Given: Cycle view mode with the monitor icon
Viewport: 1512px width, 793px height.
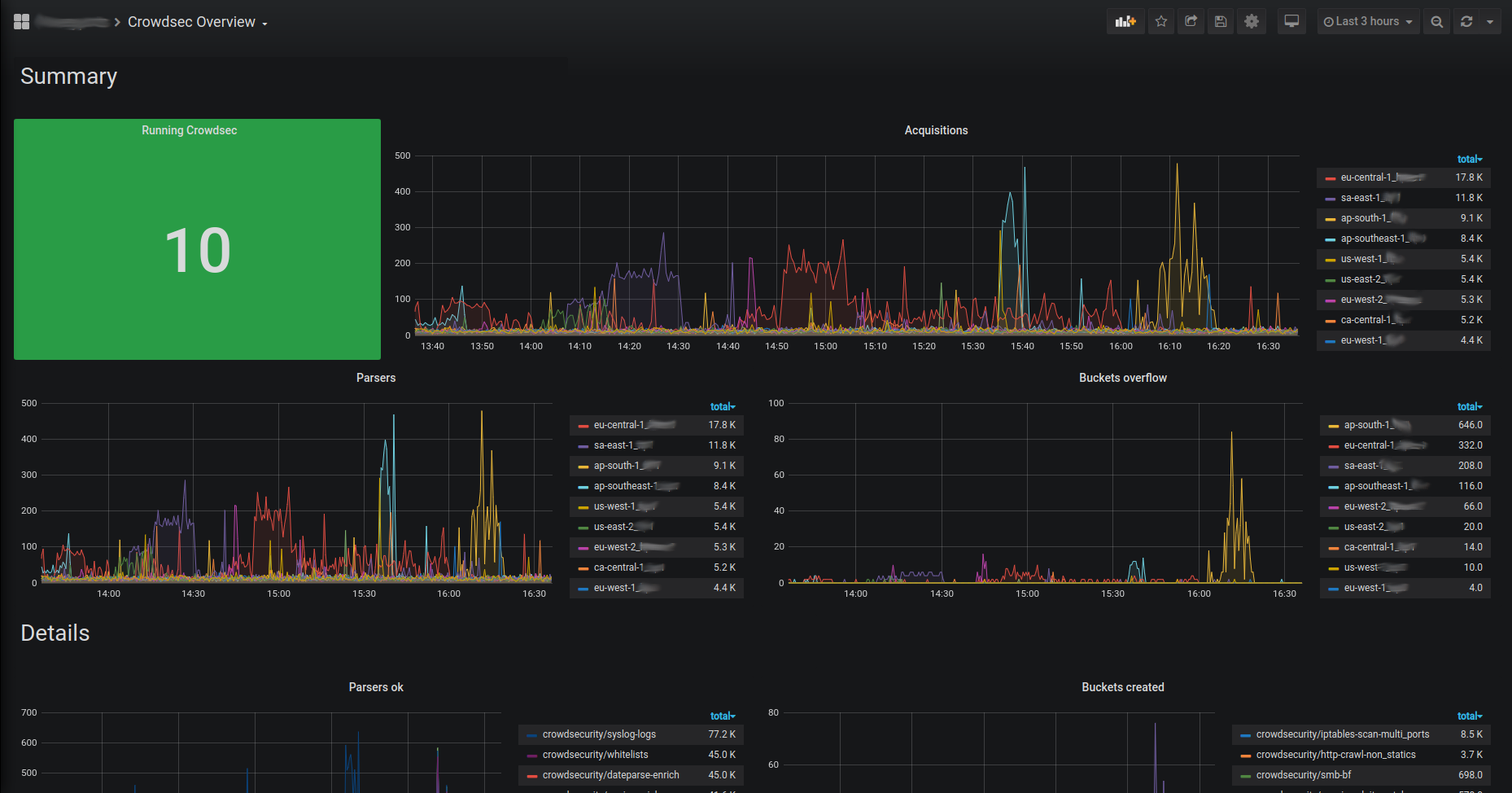Looking at the screenshot, I should point(1291,22).
